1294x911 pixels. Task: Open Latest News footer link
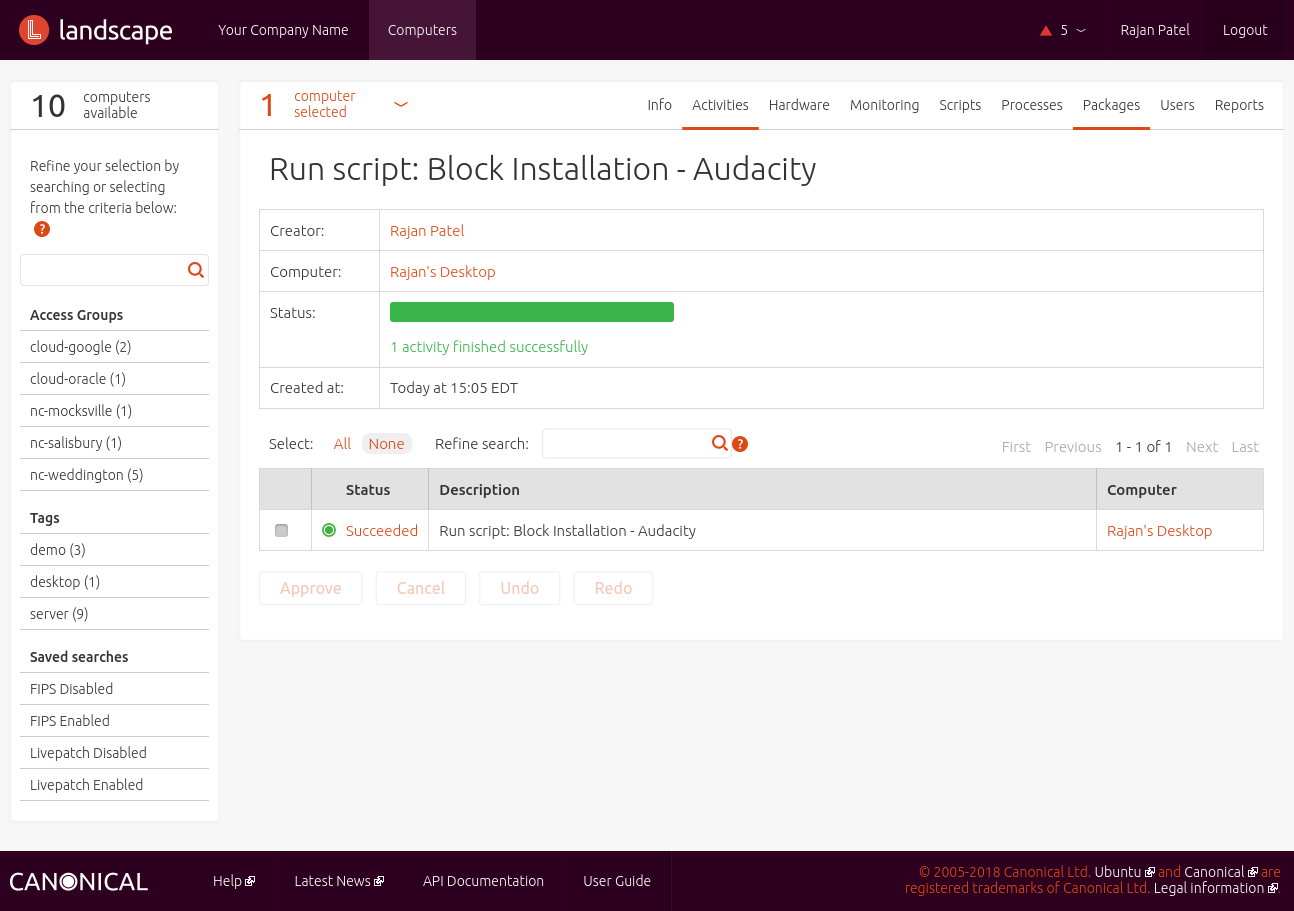pyautogui.click(x=332, y=881)
